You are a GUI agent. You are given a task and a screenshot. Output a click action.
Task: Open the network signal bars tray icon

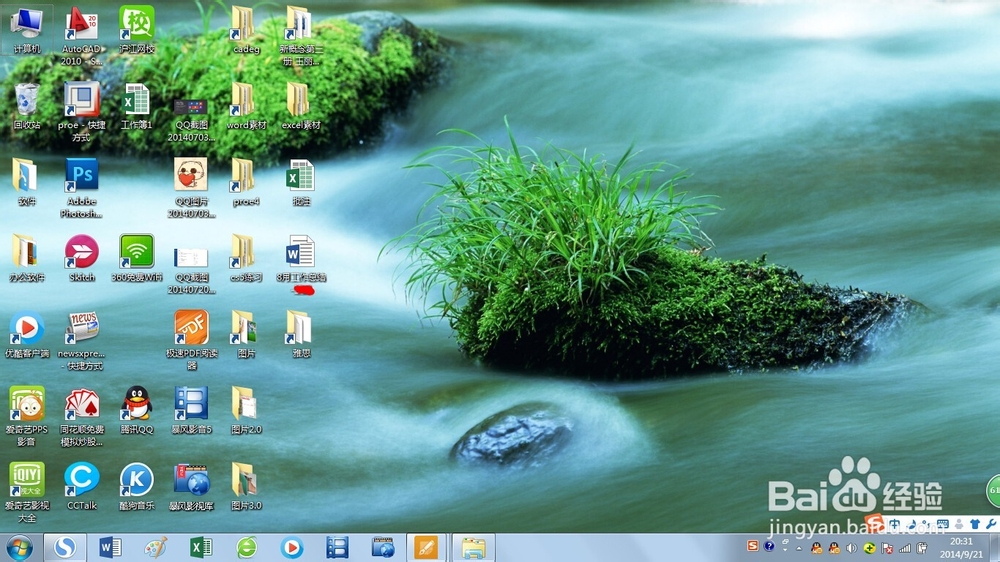pyautogui.click(x=904, y=548)
